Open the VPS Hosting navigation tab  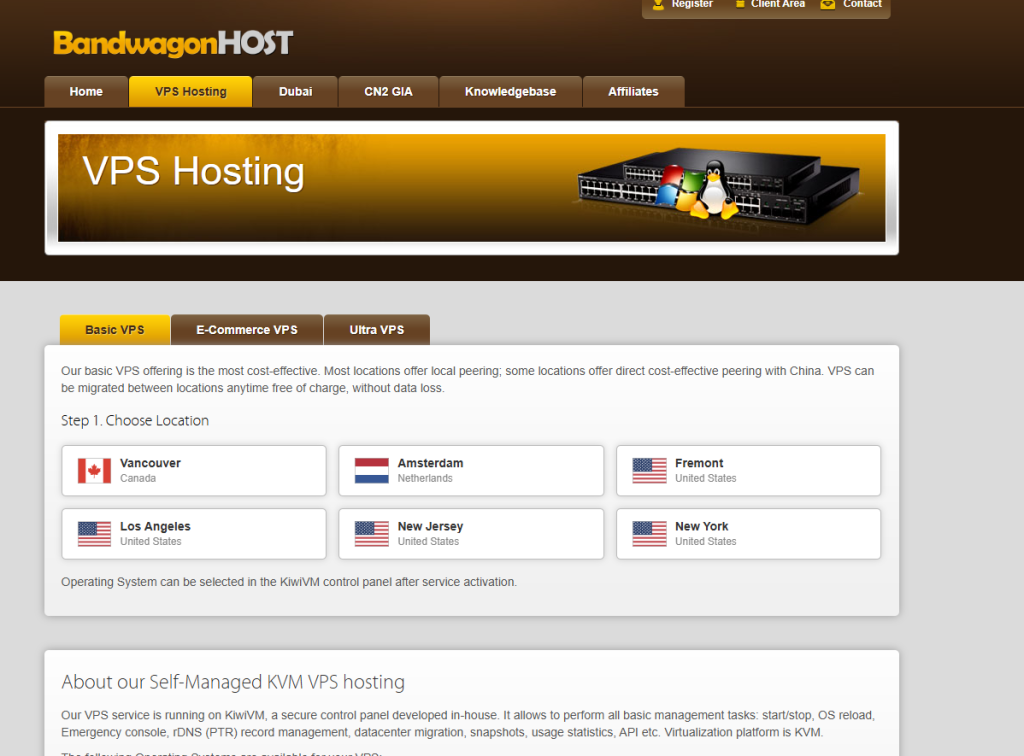pos(191,91)
